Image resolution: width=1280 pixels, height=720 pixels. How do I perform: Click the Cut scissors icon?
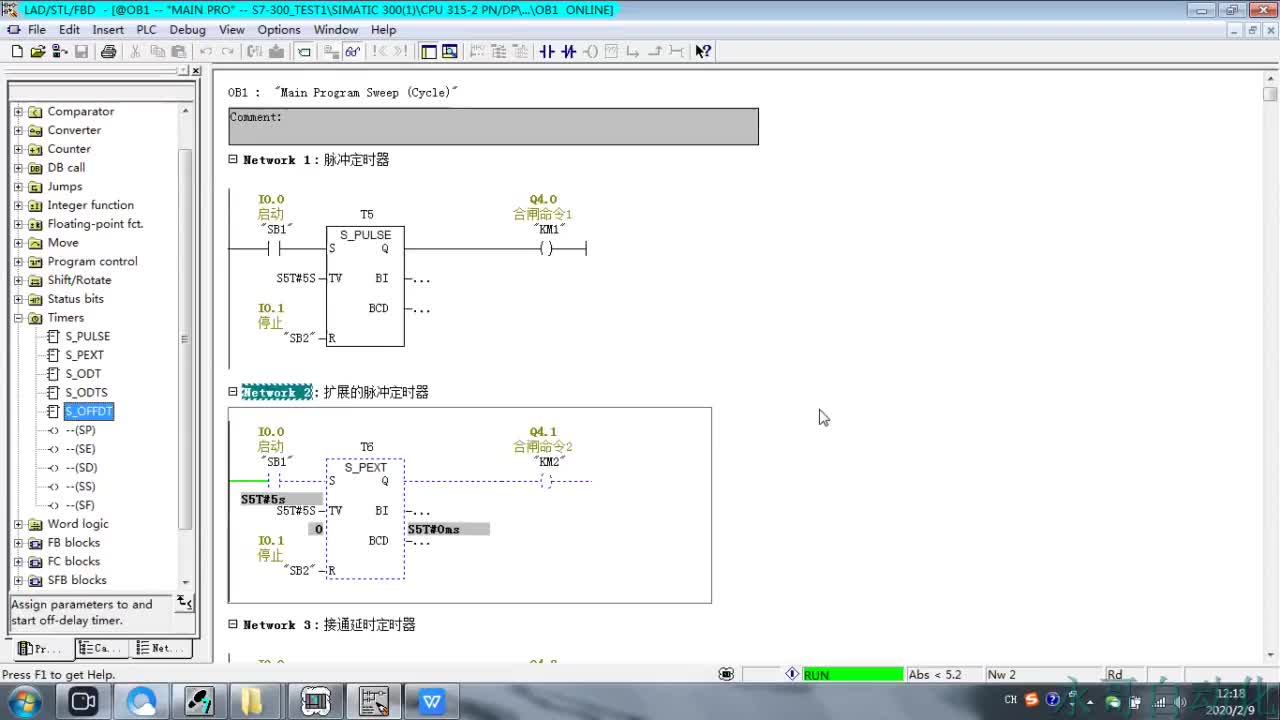(x=135, y=51)
